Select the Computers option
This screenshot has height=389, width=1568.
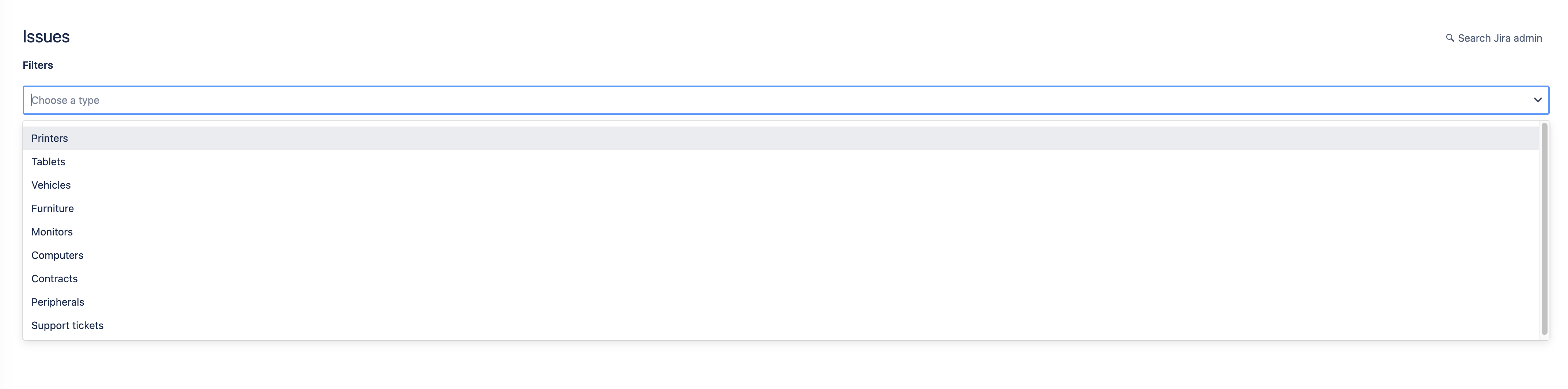(x=781, y=255)
